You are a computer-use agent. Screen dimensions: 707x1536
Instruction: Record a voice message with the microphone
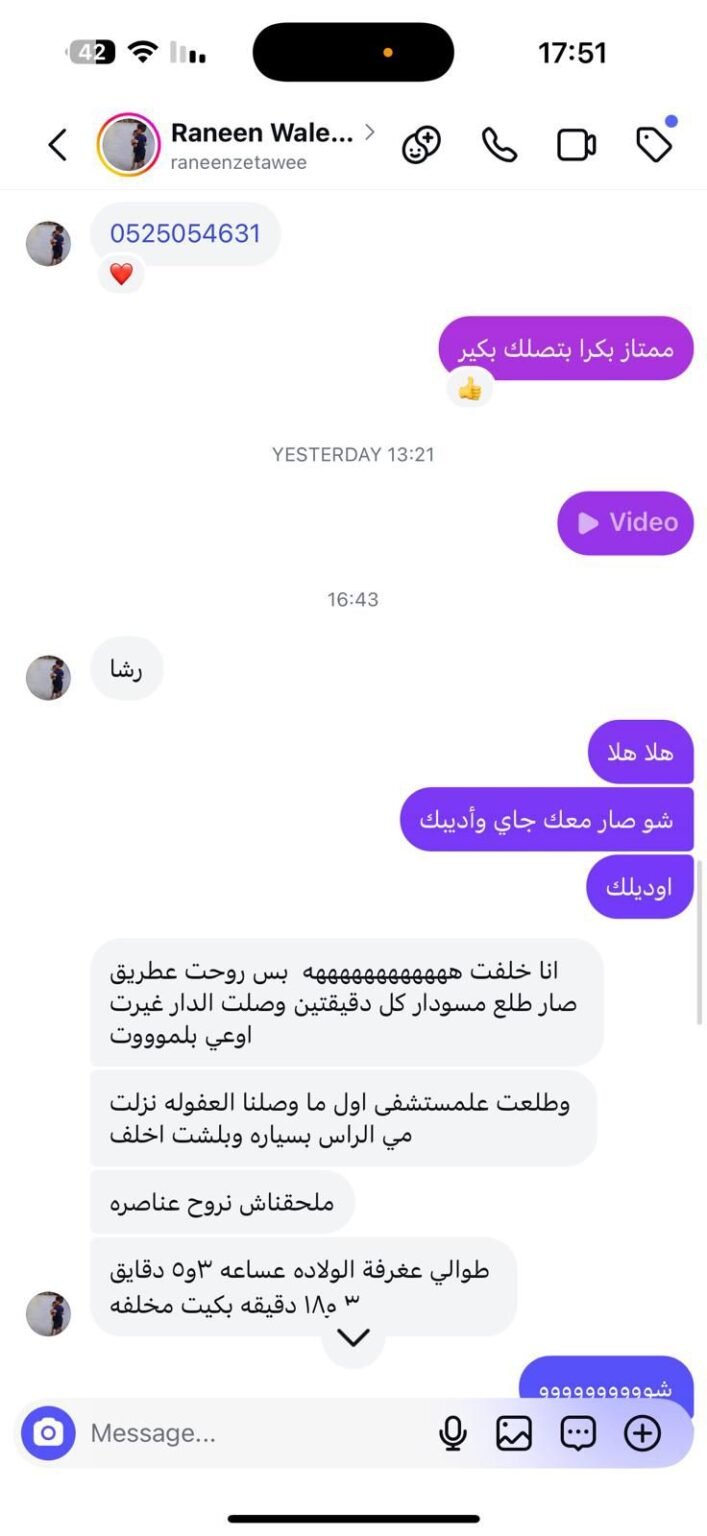[x=453, y=1433]
